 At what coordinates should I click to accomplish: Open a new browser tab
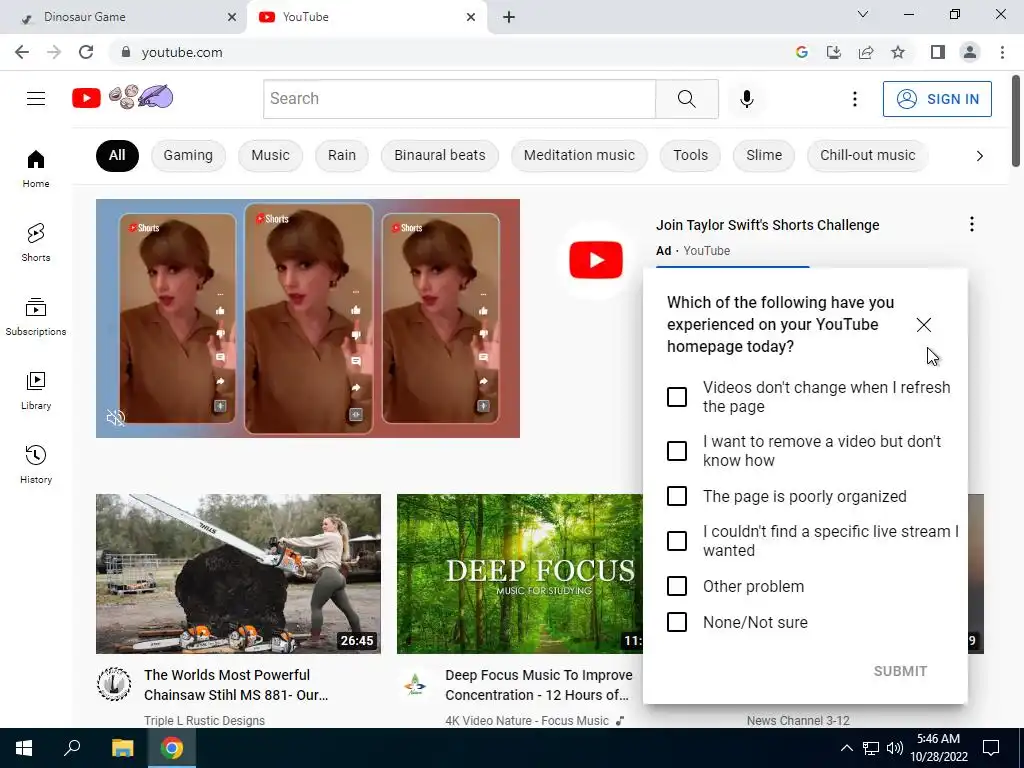[x=509, y=17]
